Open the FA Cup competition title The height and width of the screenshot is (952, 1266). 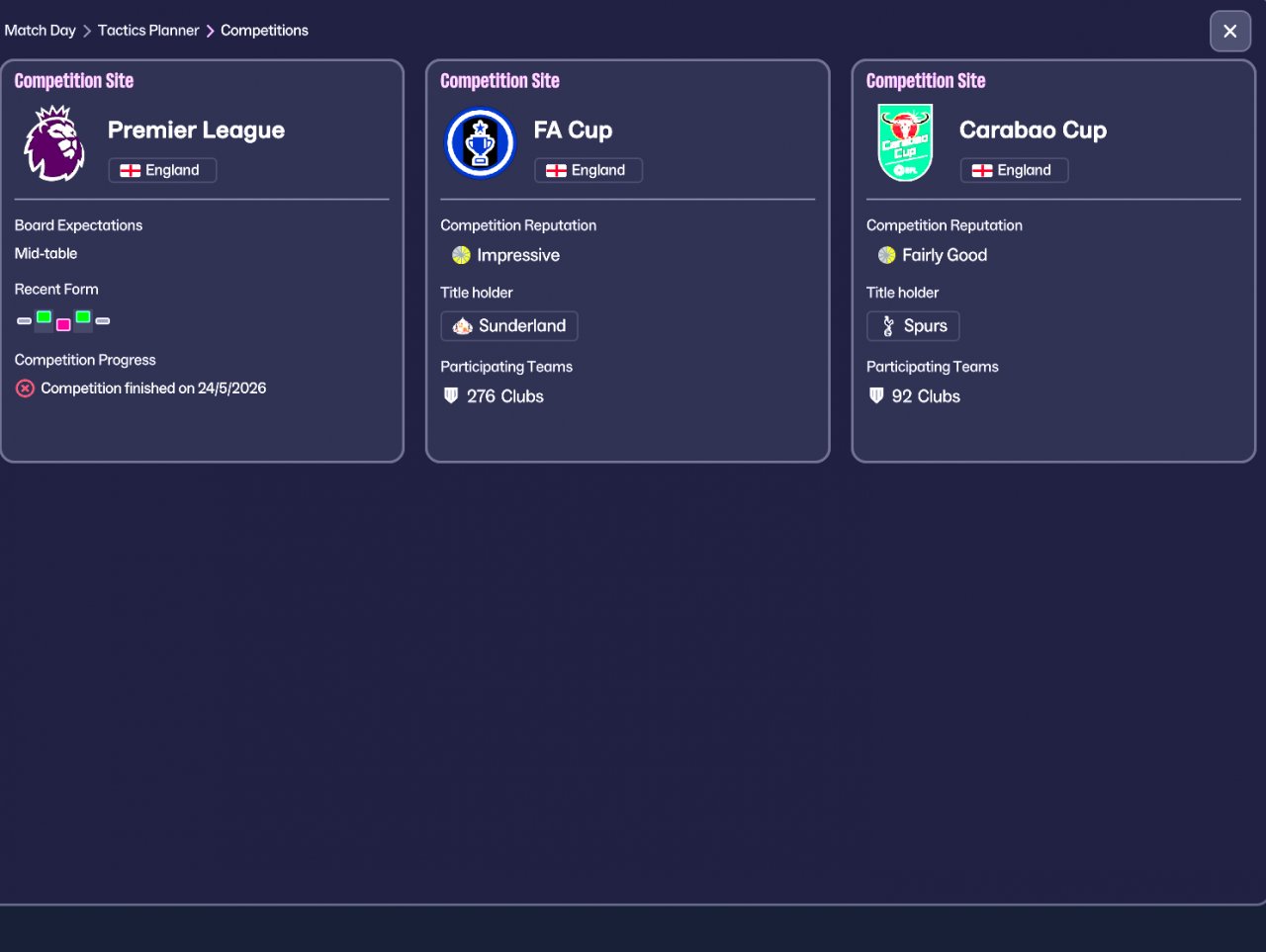click(x=573, y=130)
